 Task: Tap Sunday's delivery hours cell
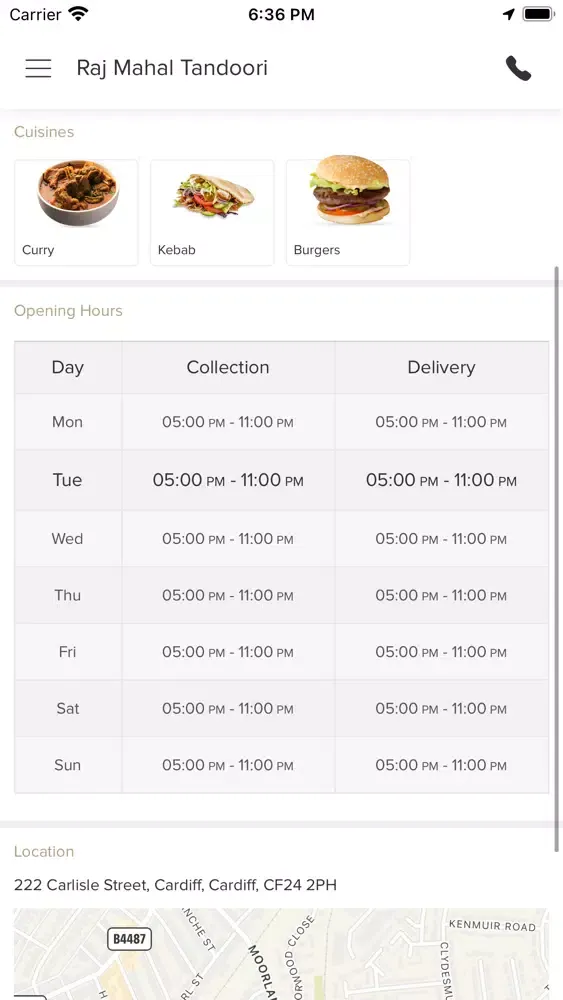[441, 765]
